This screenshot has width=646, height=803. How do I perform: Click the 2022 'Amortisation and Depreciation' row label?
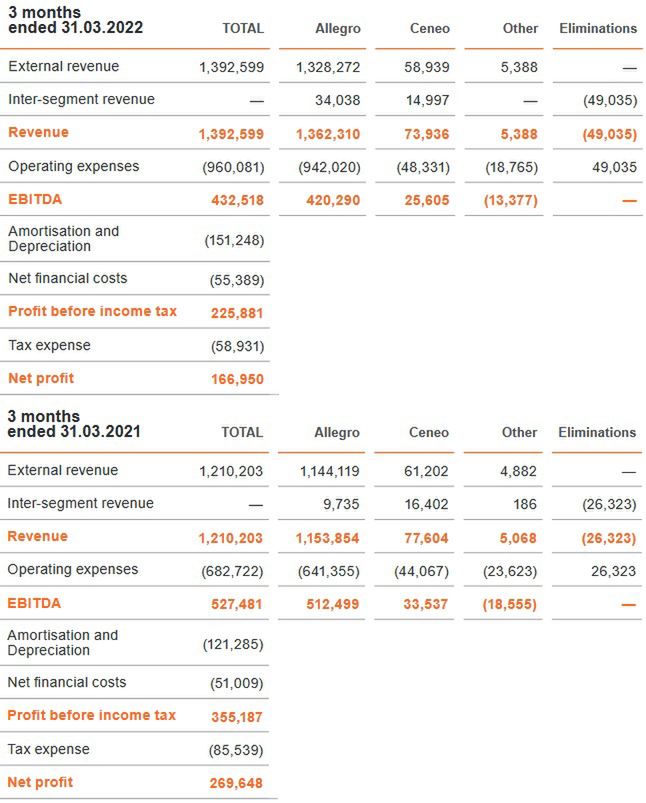[x=63, y=239]
